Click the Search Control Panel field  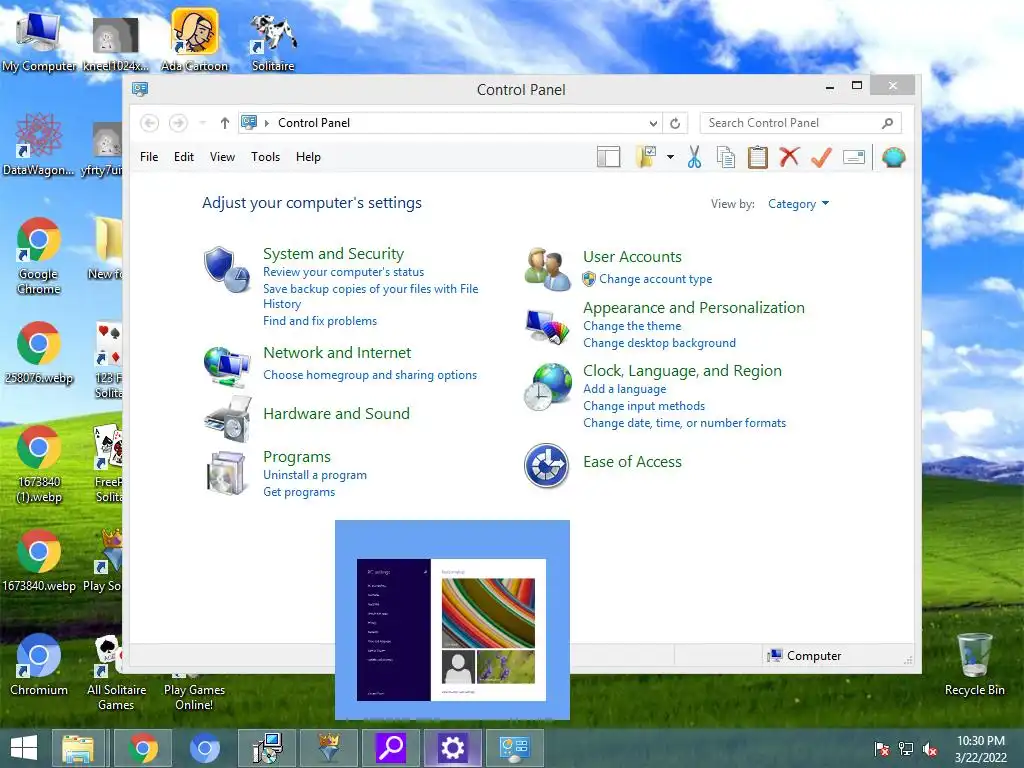pyautogui.click(x=801, y=123)
